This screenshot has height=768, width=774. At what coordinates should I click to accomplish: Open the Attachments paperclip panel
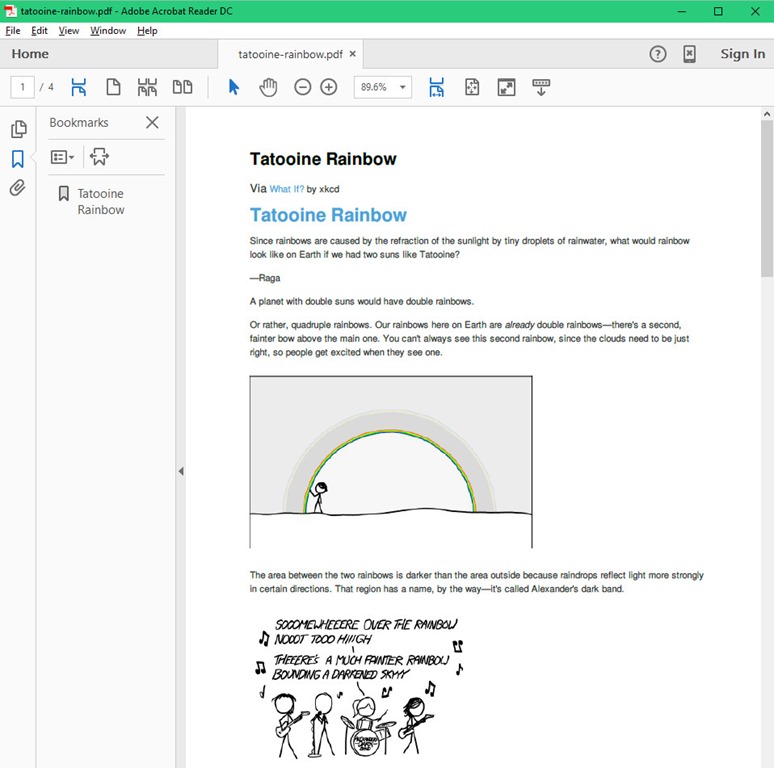pos(17,188)
